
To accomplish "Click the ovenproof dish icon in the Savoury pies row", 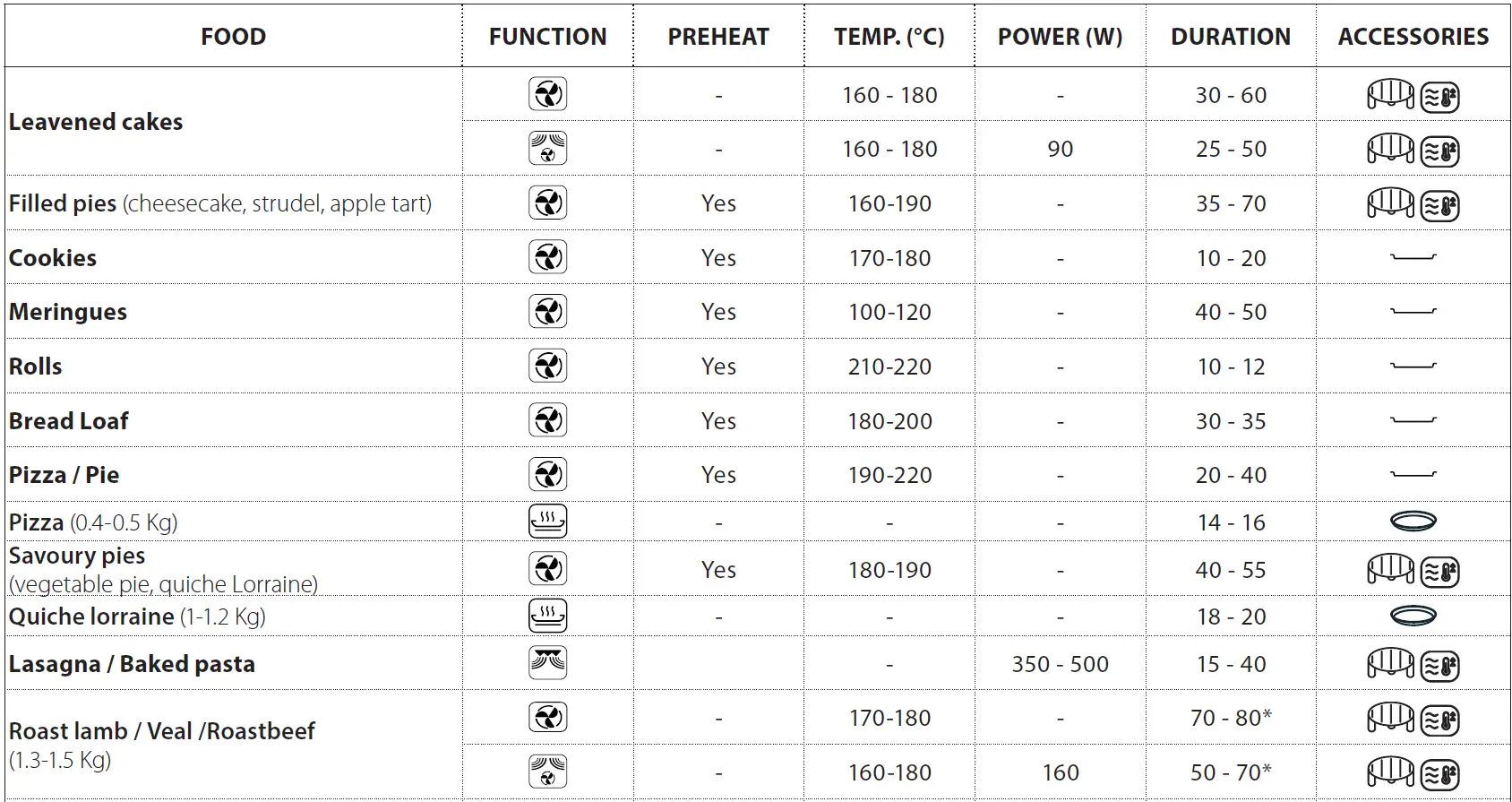I will pos(1440,571).
